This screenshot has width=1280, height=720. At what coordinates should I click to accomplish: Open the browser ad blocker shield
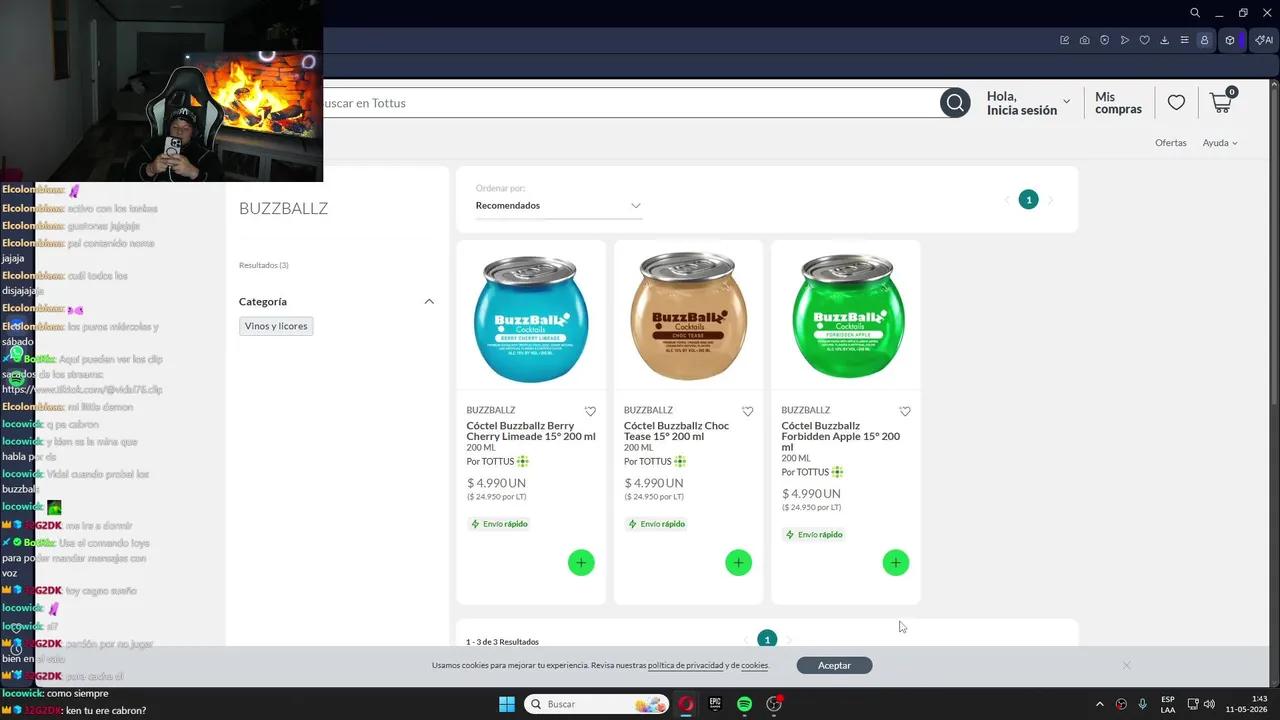(x=1105, y=40)
